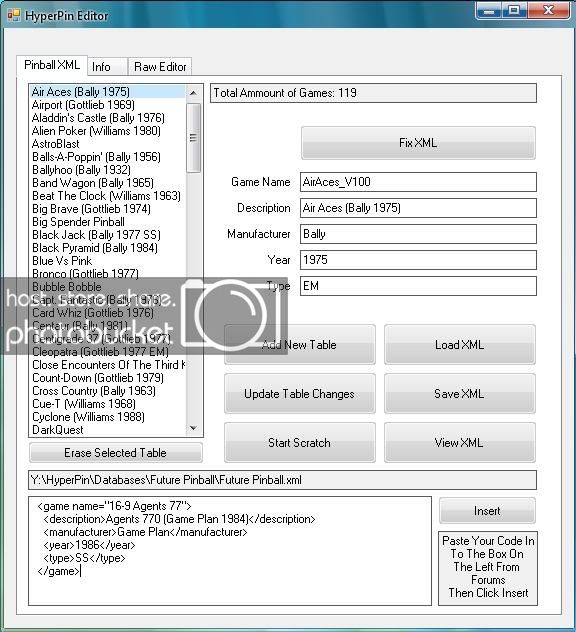This screenshot has height=632, width=576.
Task: Click the Start Scratch button
Action: (x=299, y=443)
